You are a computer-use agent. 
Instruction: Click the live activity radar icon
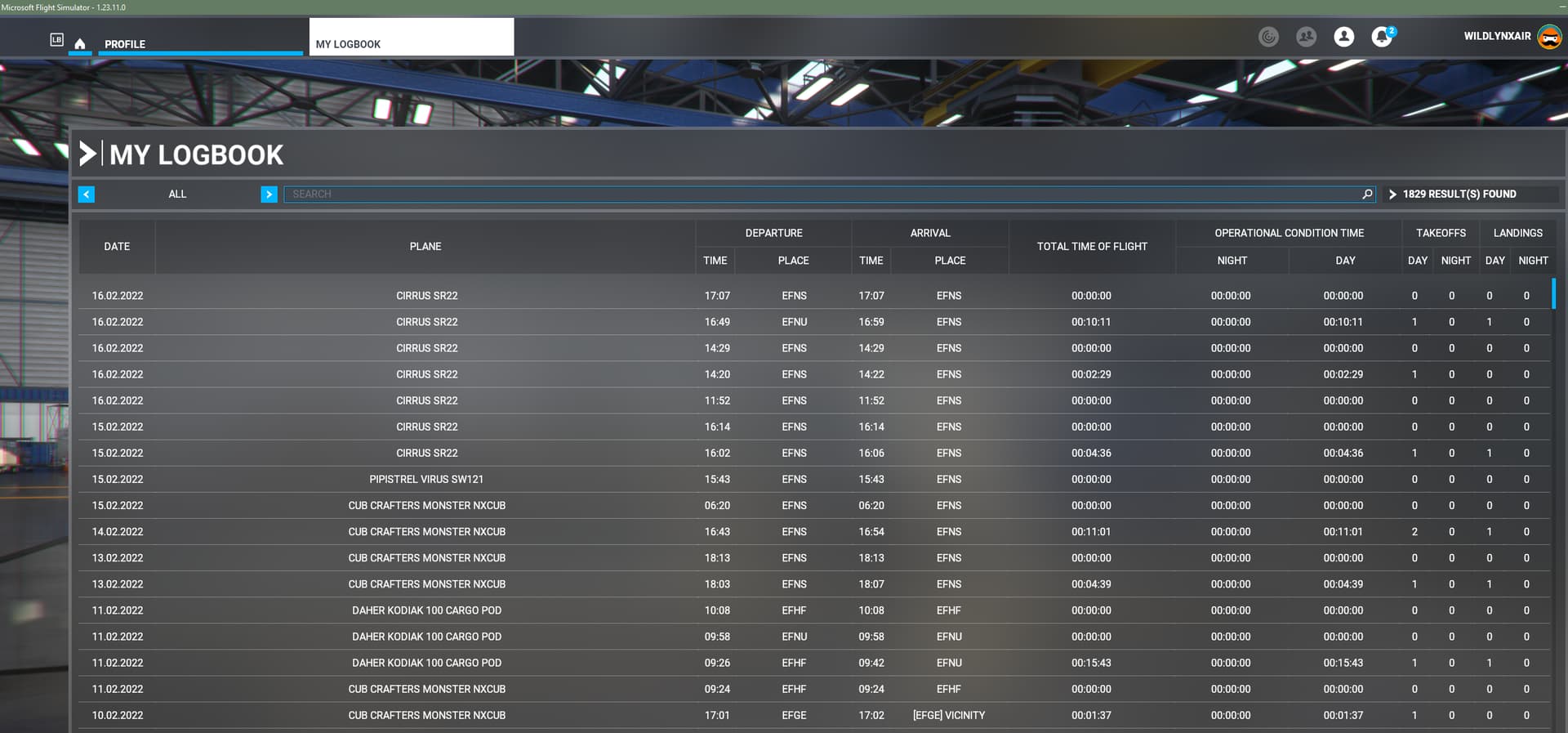click(x=1268, y=37)
